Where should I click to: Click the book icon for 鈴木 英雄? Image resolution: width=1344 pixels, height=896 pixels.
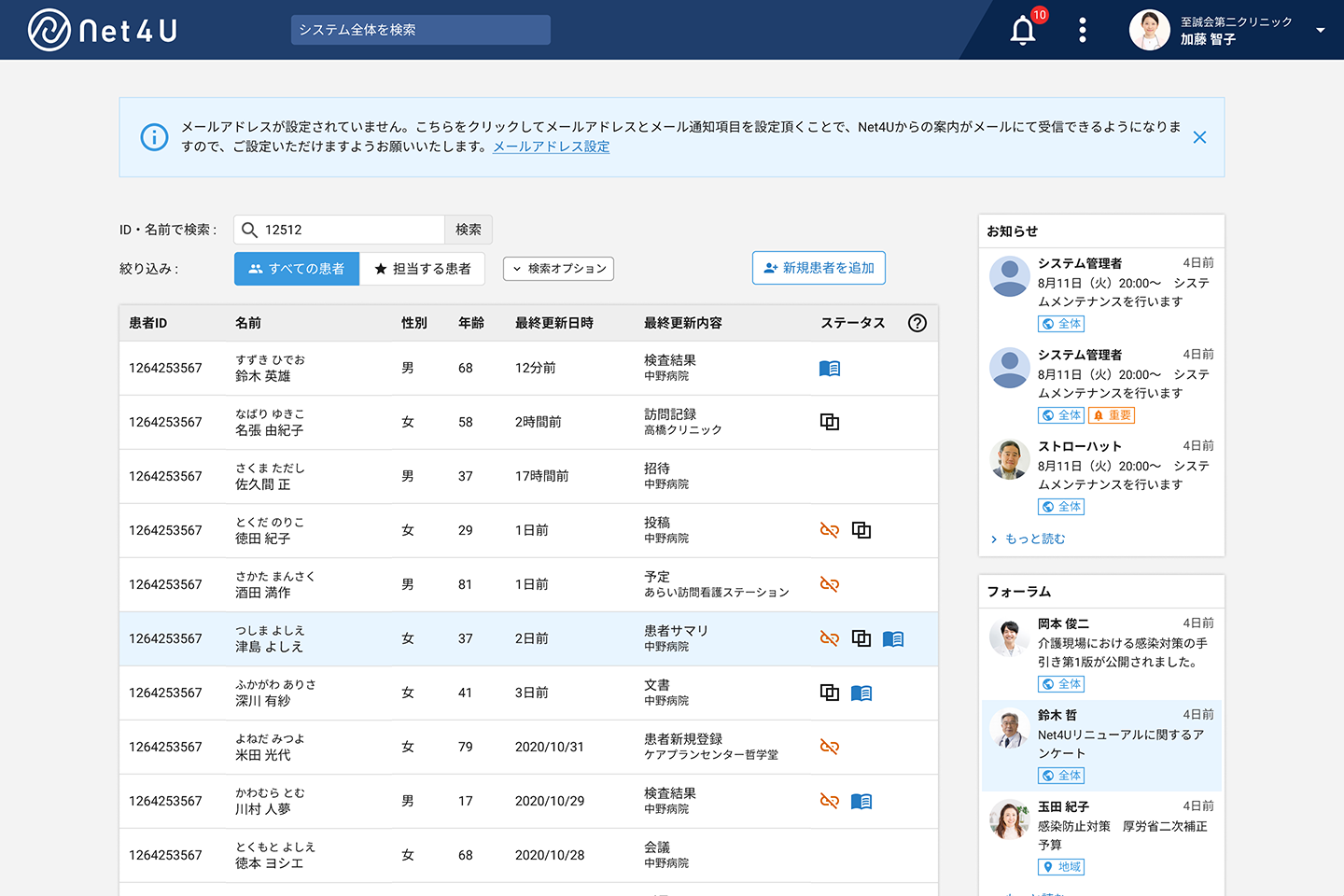[829, 369]
